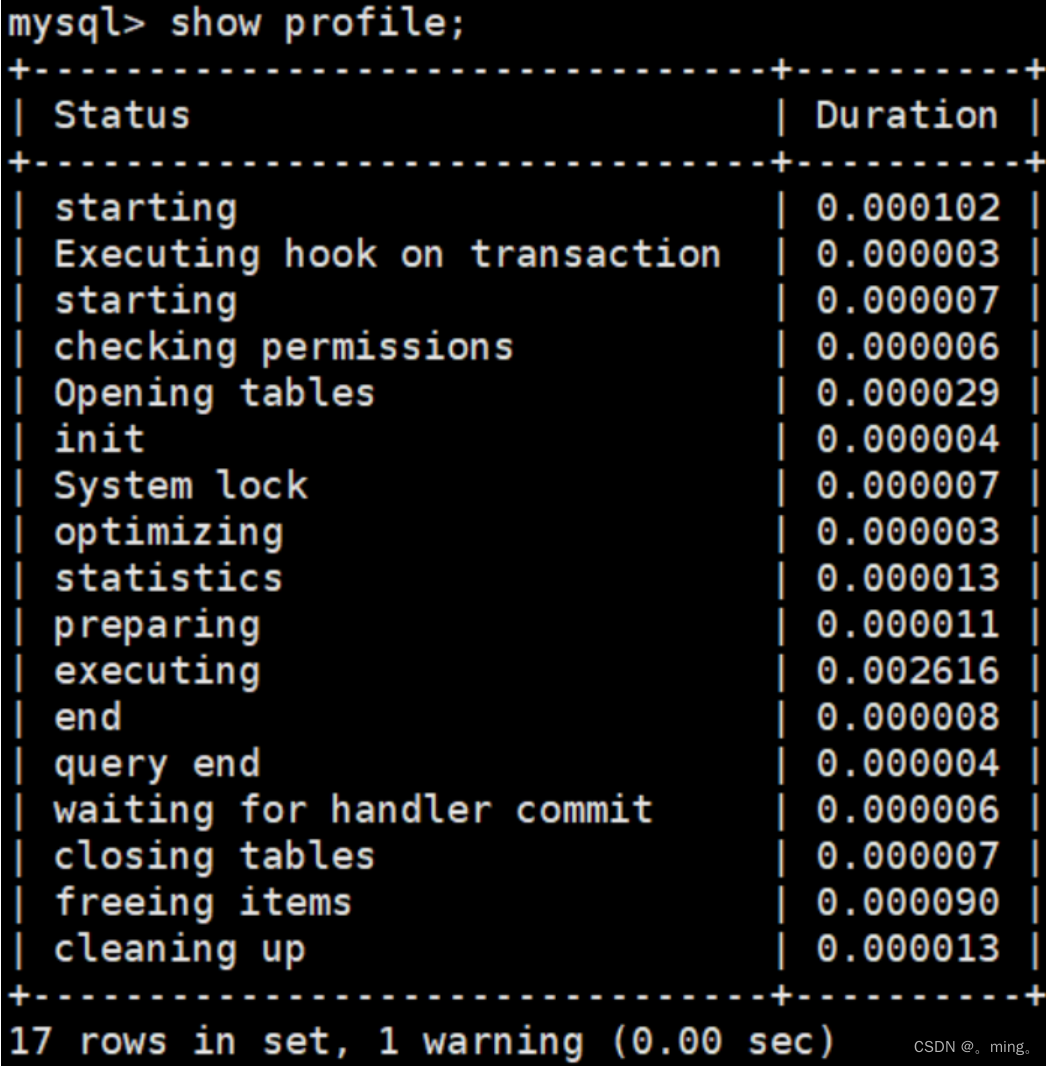
Task: Click the CSDN @ming watermark
Action: (972, 1047)
